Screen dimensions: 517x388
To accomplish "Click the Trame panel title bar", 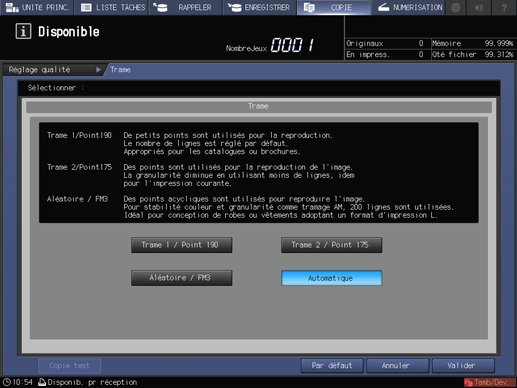I will [x=259, y=106].
